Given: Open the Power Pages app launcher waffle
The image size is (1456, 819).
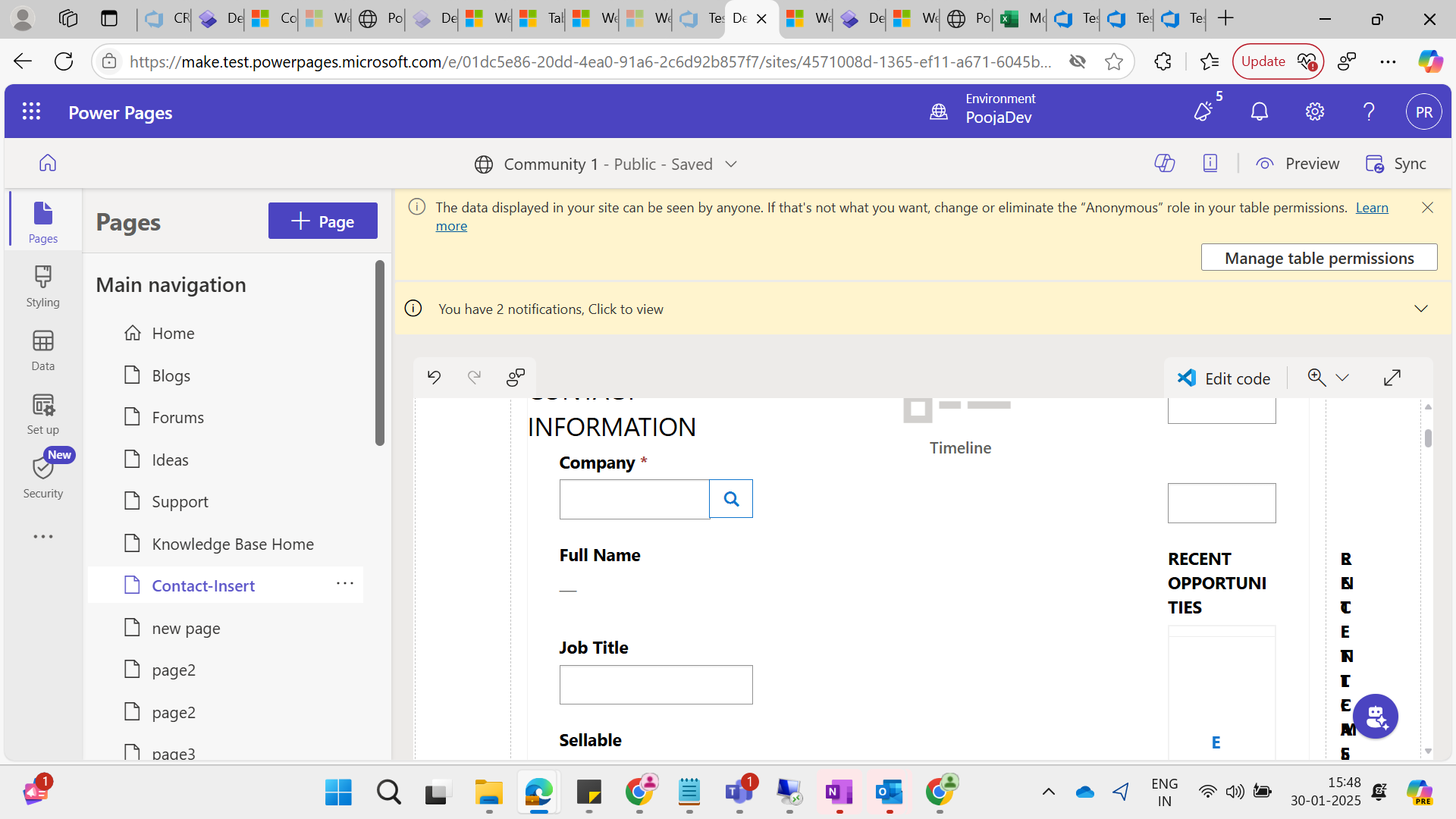Looking at the screenshot, I should (x=31, y=112).
